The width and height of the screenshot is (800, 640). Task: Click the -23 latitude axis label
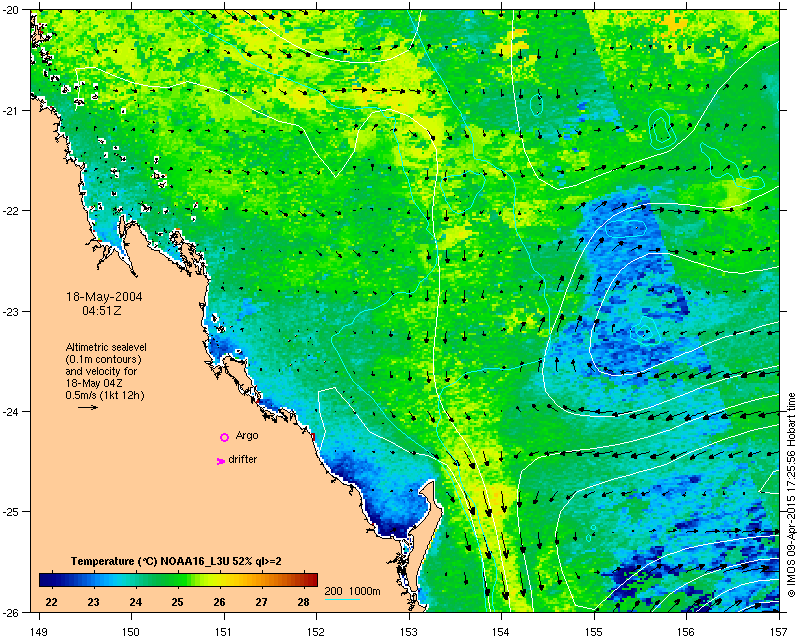point(11,311)
